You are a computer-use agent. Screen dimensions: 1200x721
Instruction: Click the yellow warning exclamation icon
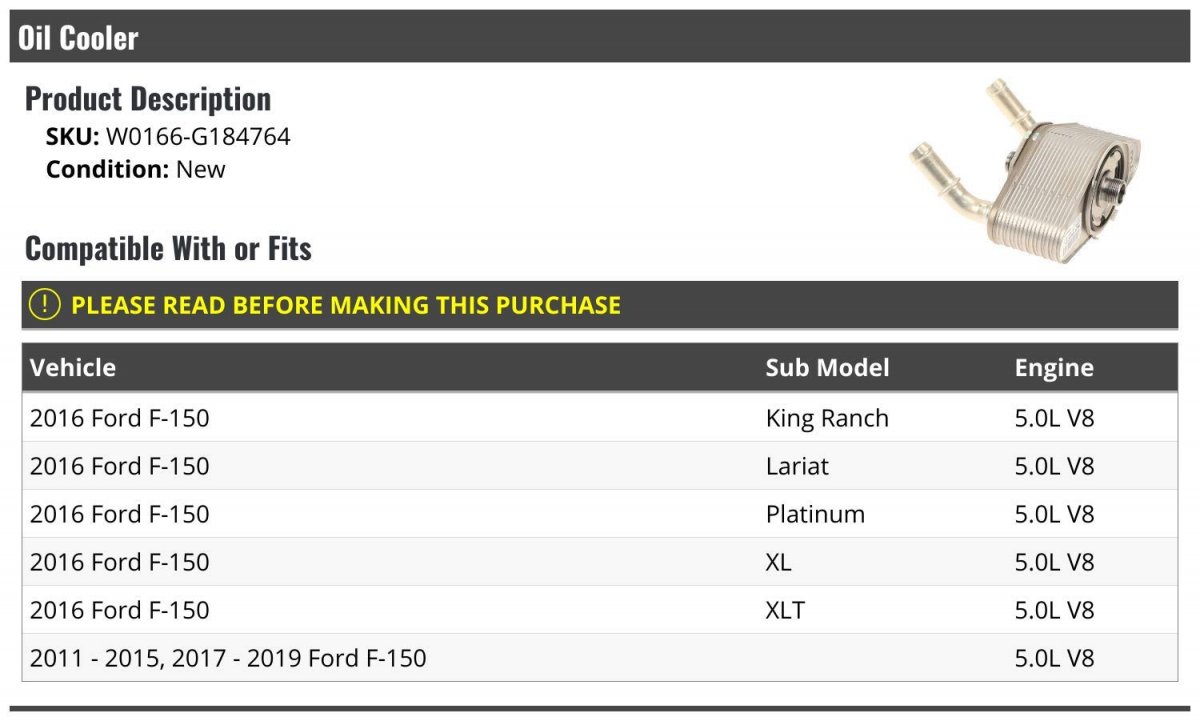click(45, 305)
